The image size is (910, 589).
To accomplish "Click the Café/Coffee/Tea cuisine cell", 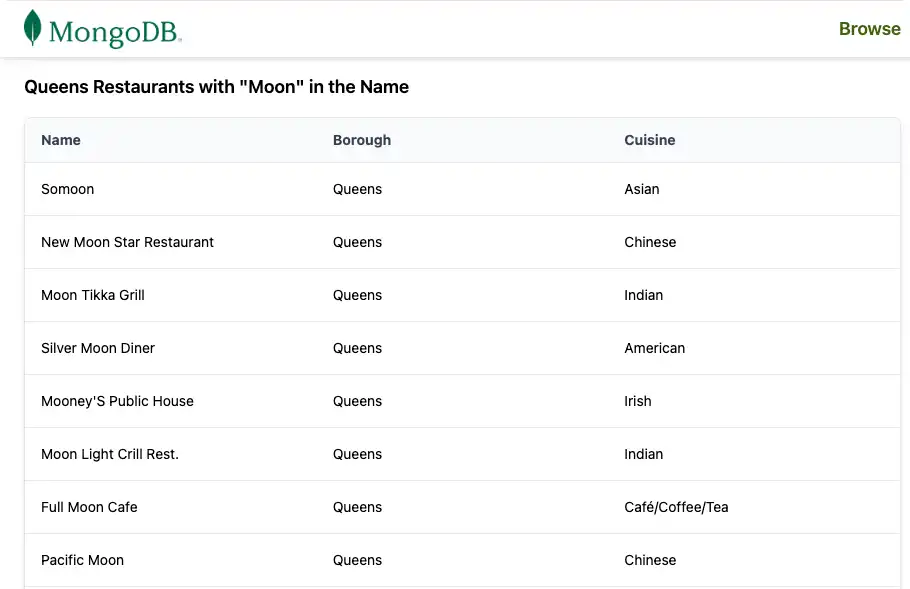I will 676,507.
